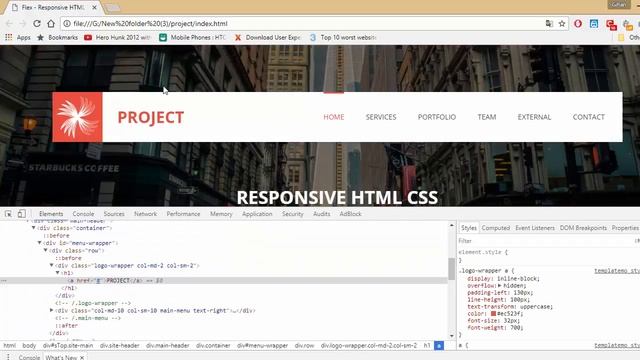This screenshot has height=360, width=640.
Task: Open the Event Listeners sidebar tab
Action: pyautogui.click(x=535, y=228)
